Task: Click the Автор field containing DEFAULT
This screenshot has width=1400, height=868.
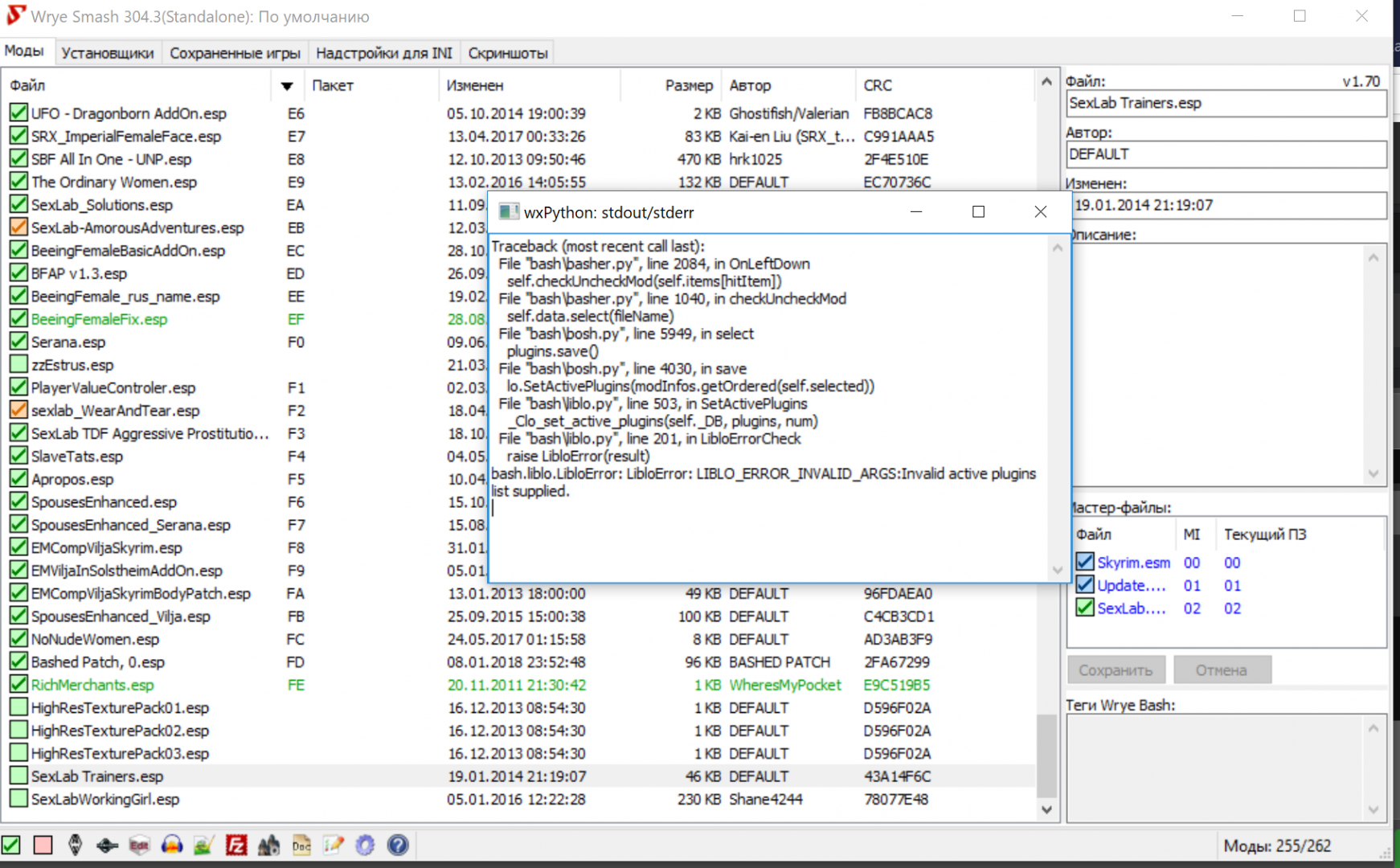Action: pos(1226,154)
